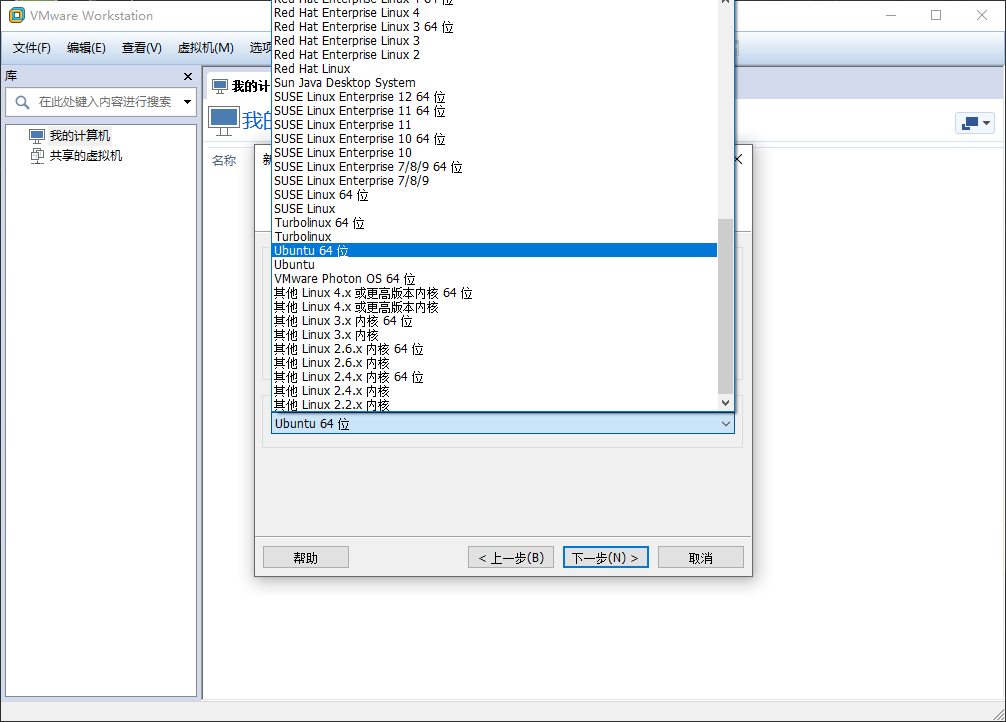Select 其他 Linux 4.x 或更高版本内核 64 位
Viewport: 1006px width, 722px height.
click(x=495, y=293)
